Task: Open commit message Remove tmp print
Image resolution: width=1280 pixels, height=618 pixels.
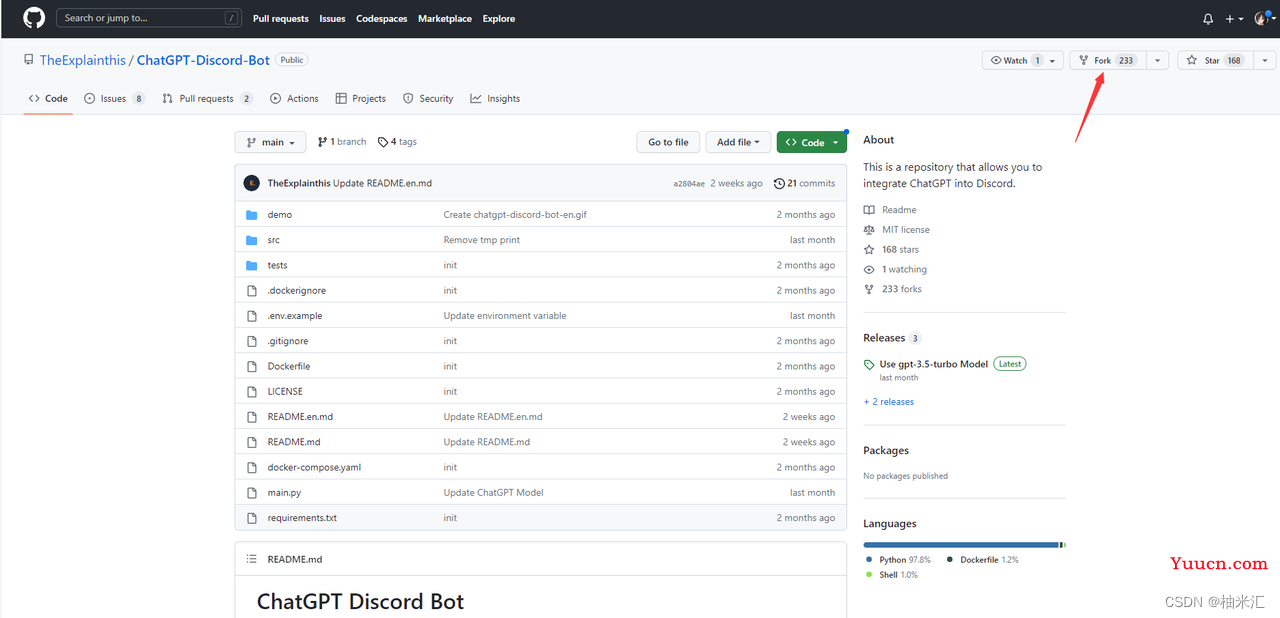Action: click(x=482, y=240)
